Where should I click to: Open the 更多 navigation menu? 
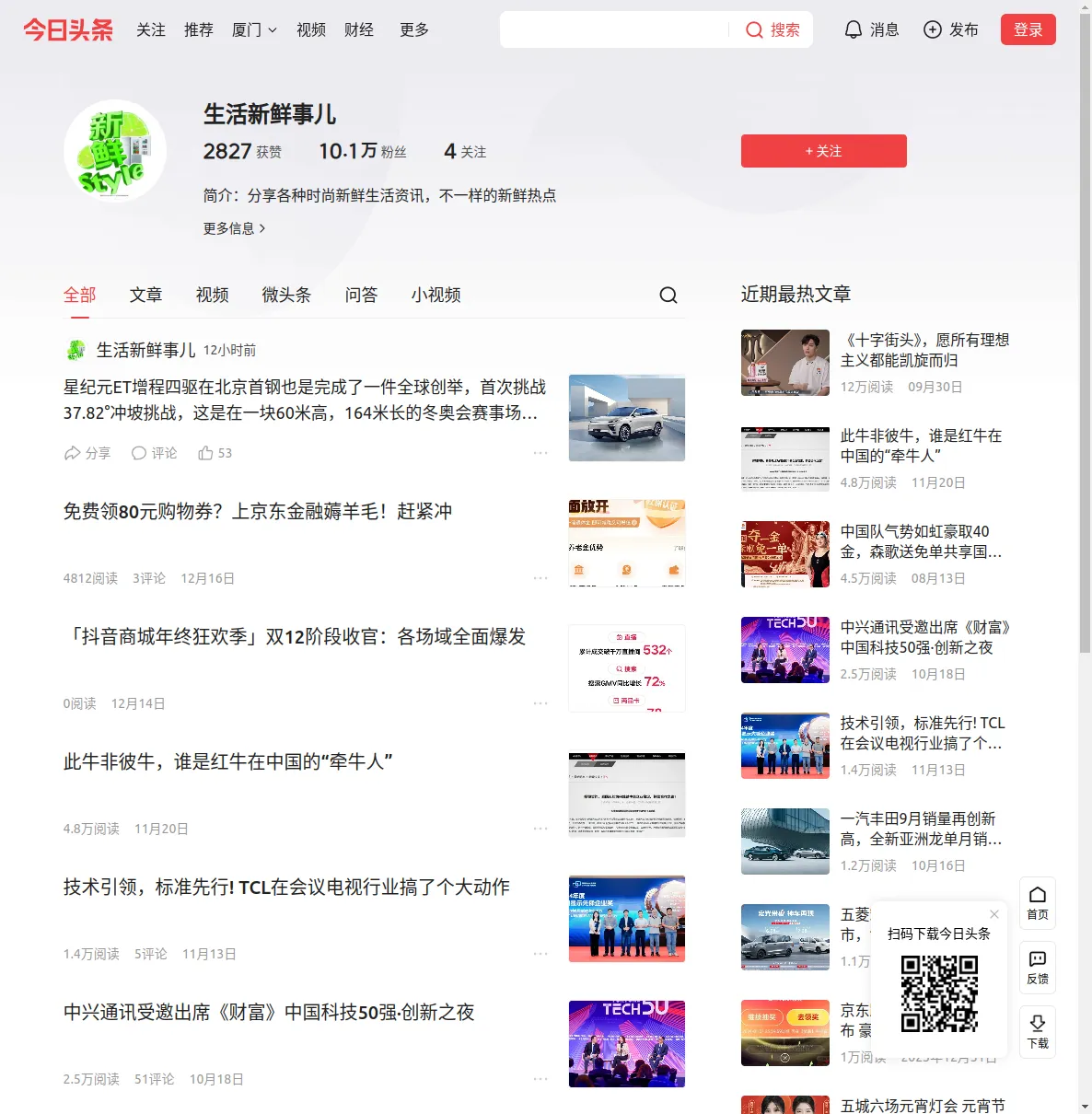(414, 30)
